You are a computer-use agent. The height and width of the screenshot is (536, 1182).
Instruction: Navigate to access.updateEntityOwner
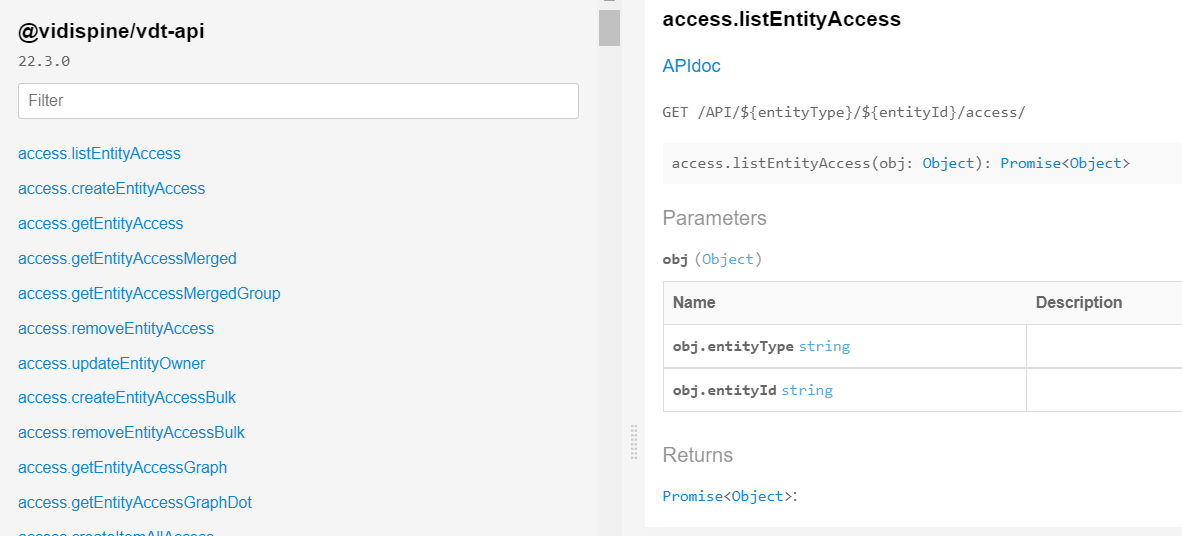pos(111,364)
